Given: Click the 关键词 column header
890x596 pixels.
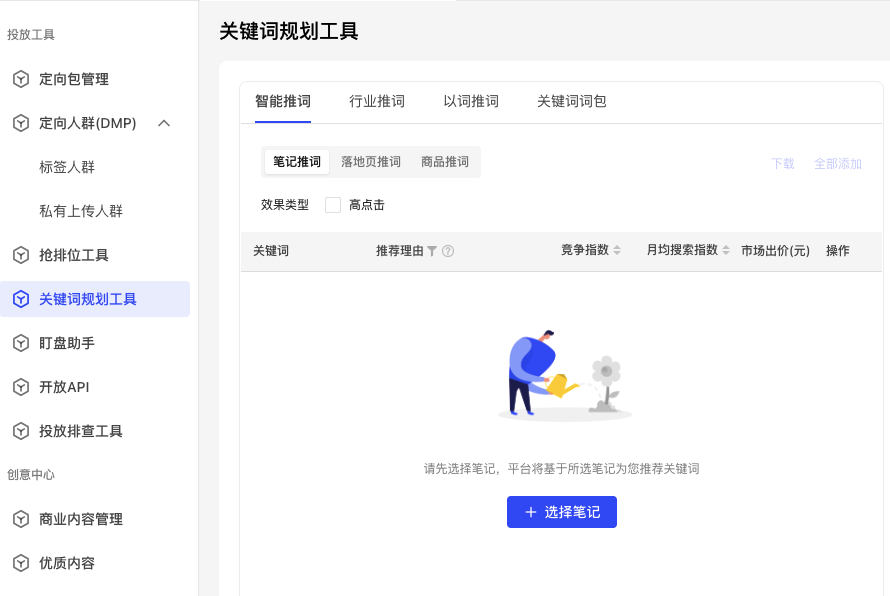Looking at the screenshot, I should [271, 251].
